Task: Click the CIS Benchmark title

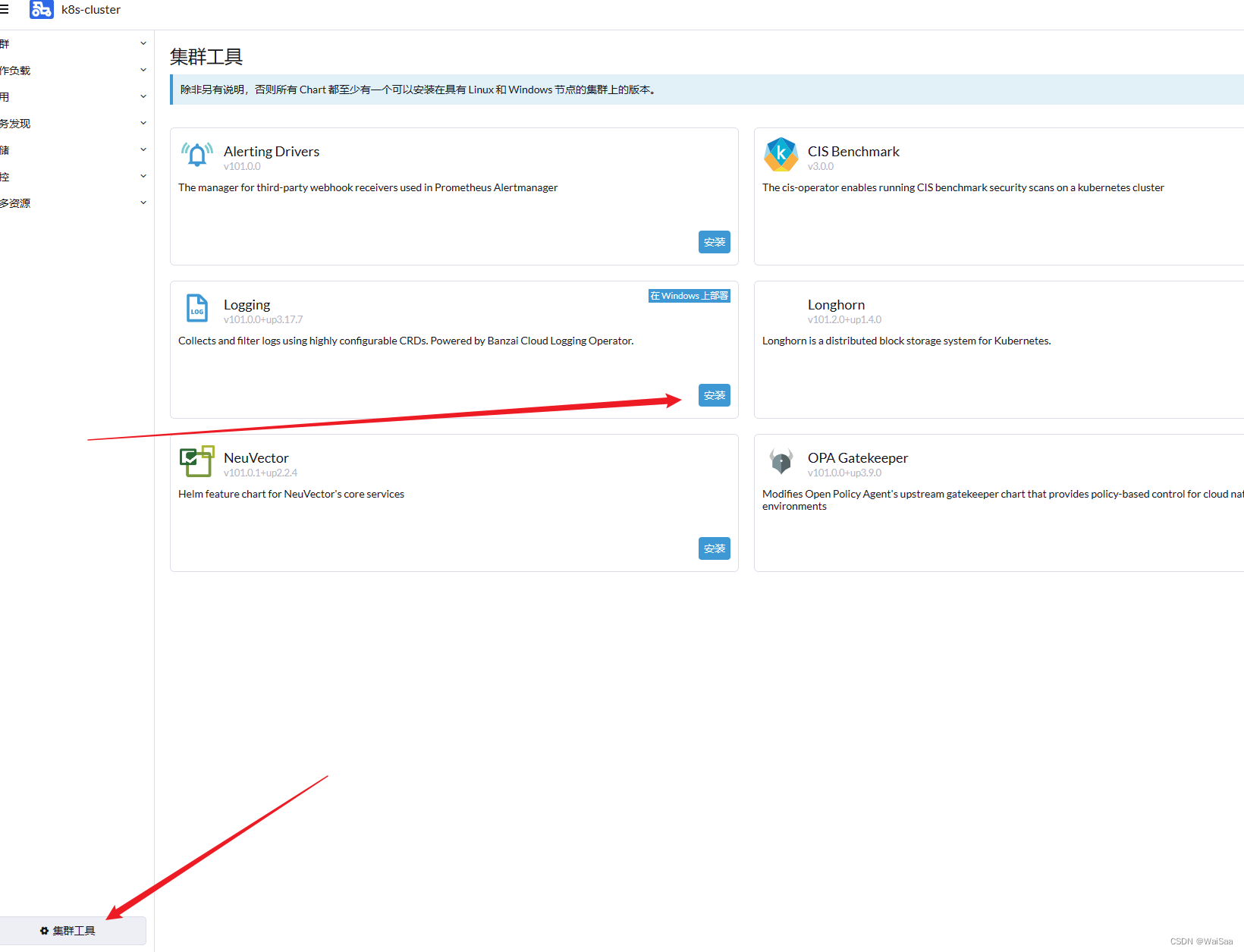Action: (x=853, y=152)
